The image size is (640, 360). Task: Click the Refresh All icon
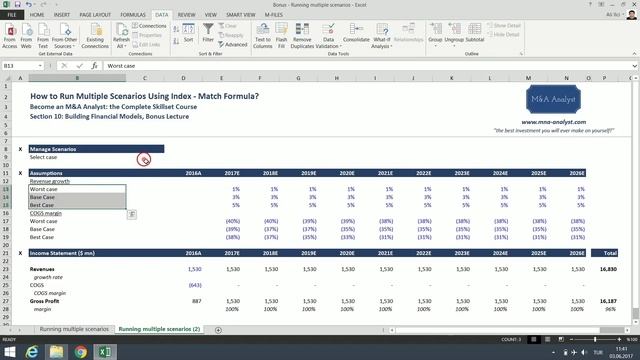(x=121, y=36)
